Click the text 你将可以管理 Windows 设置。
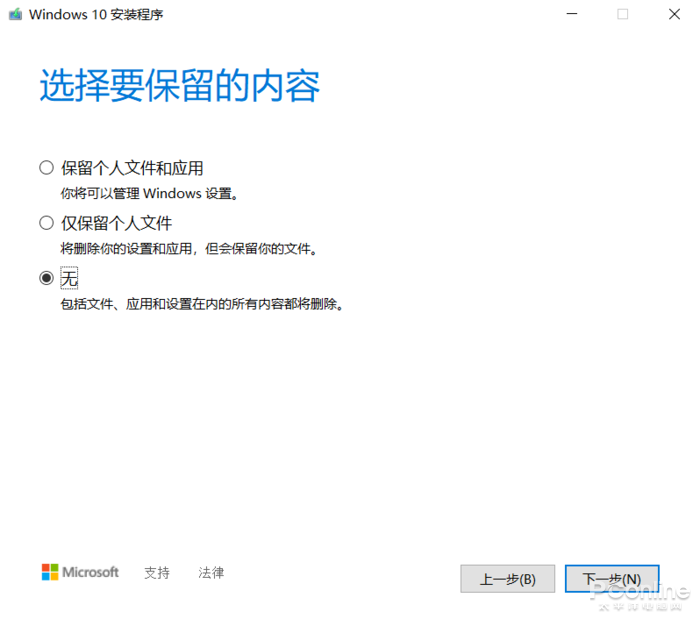This screenshot has width=700, height=619. pyautogui.click(x=150, y=194)
